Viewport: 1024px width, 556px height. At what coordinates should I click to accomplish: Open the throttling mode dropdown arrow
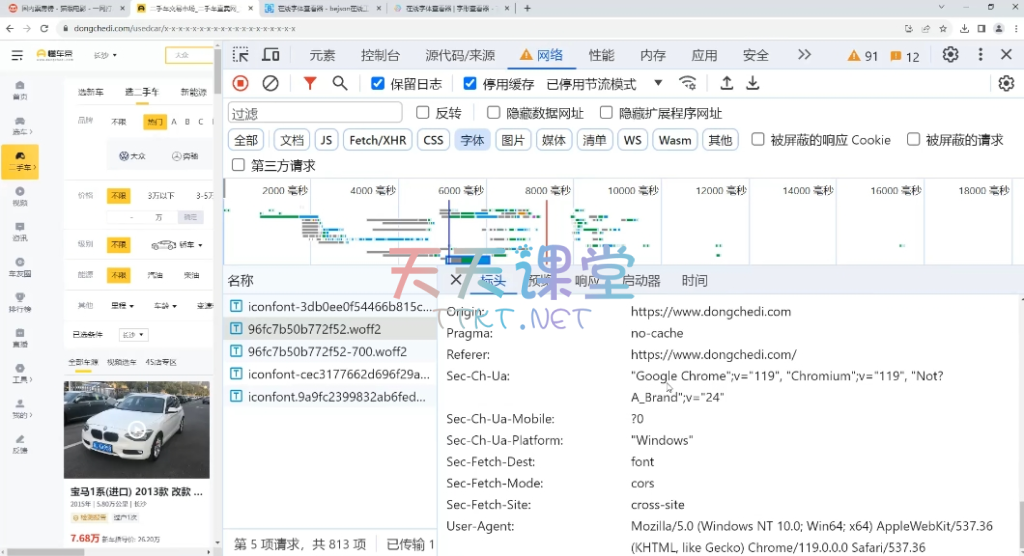(x=658, y=84)
